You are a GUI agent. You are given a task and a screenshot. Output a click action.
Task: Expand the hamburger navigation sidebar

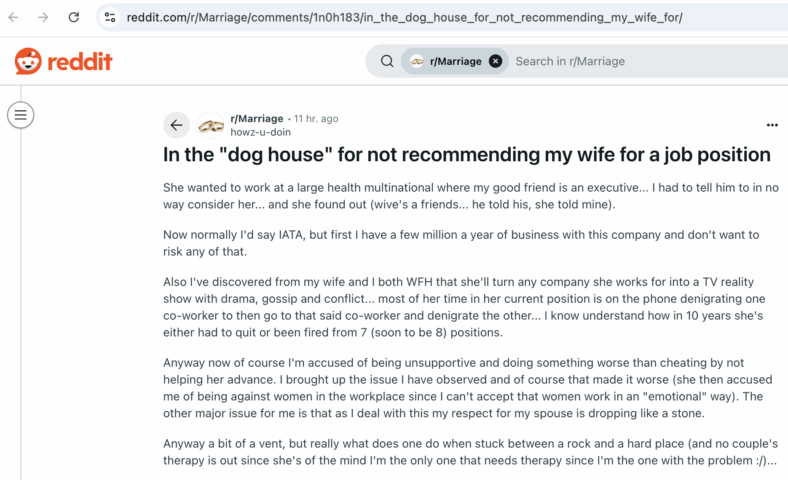tap(21, 115)
